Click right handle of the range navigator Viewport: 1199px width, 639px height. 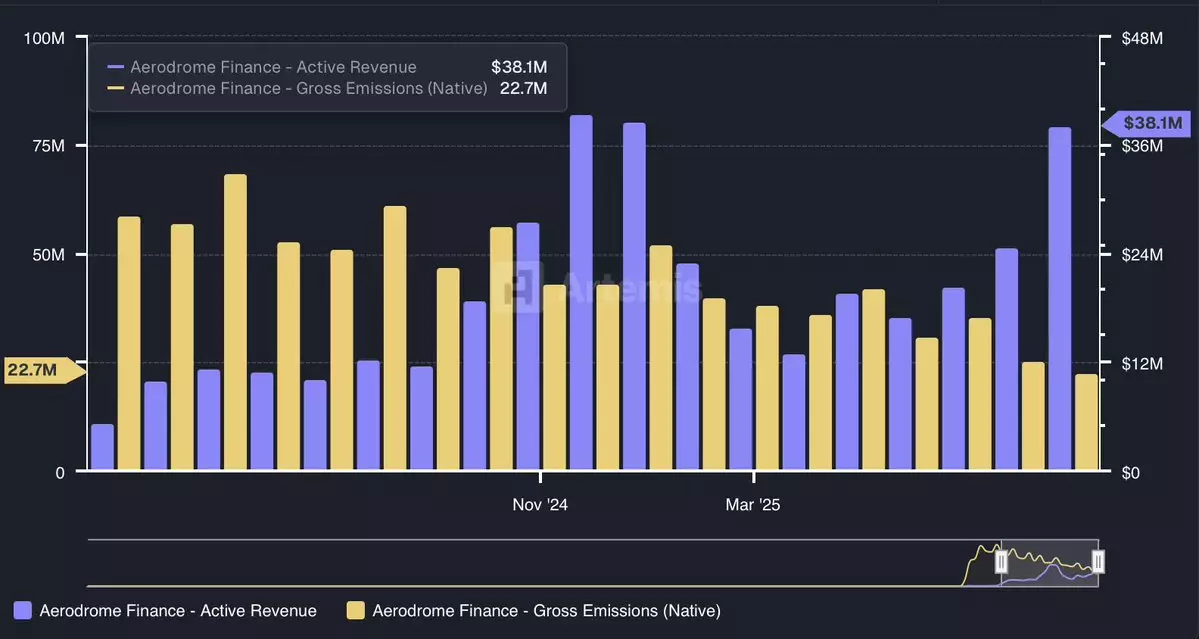1097,562
